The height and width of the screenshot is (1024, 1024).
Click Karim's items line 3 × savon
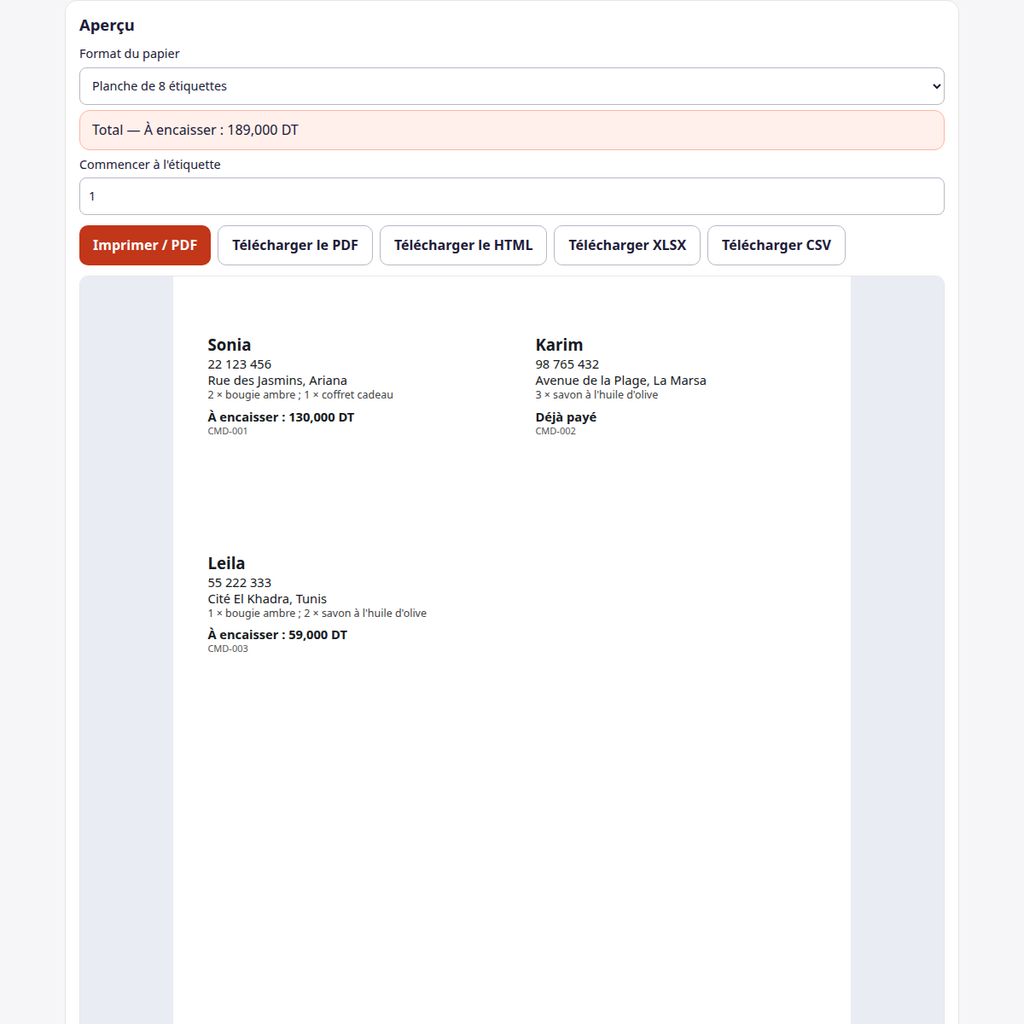[x=597, y=395]
